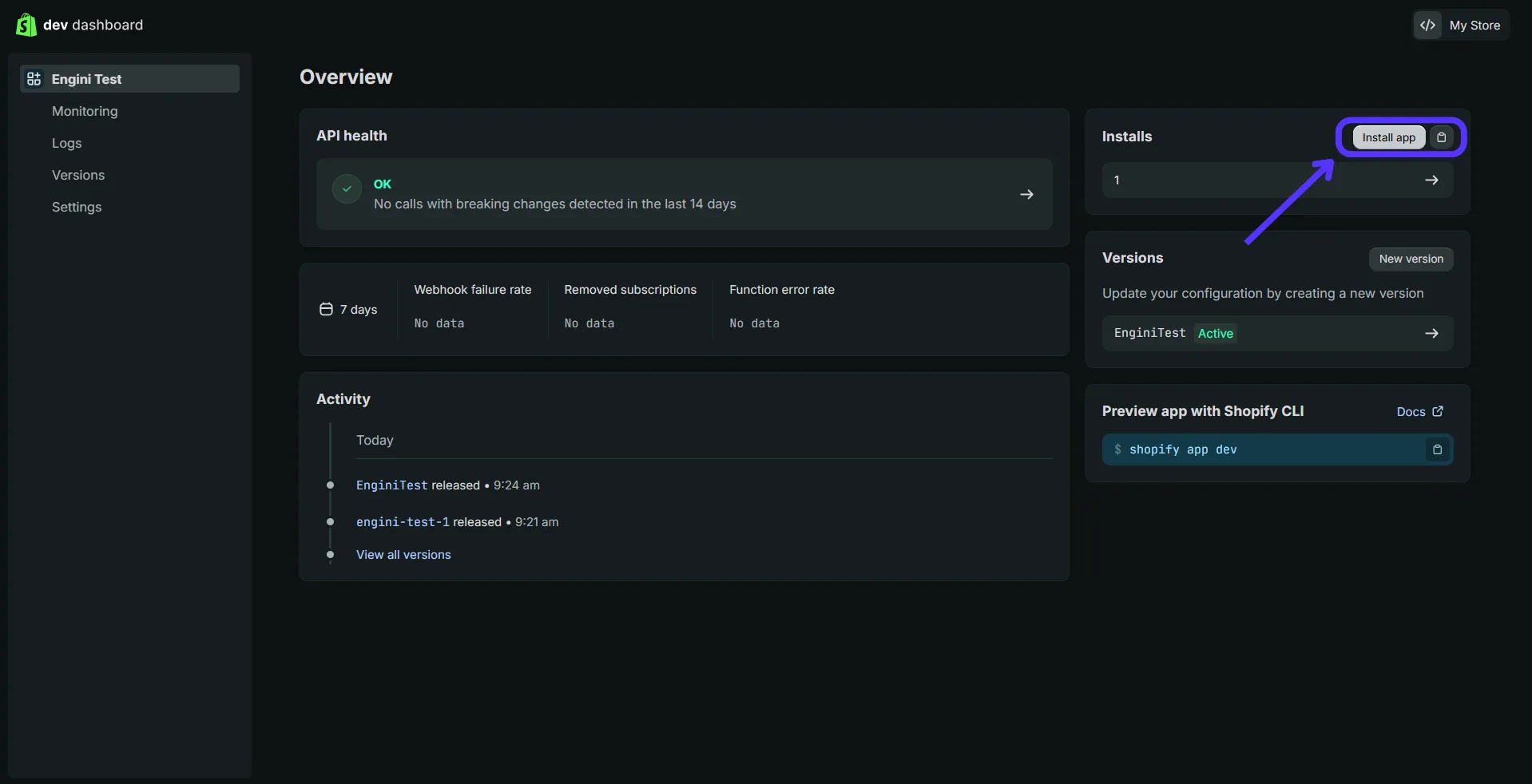
Task: Click the code brackets icon beside My Store
Action: coord(1428,25)
